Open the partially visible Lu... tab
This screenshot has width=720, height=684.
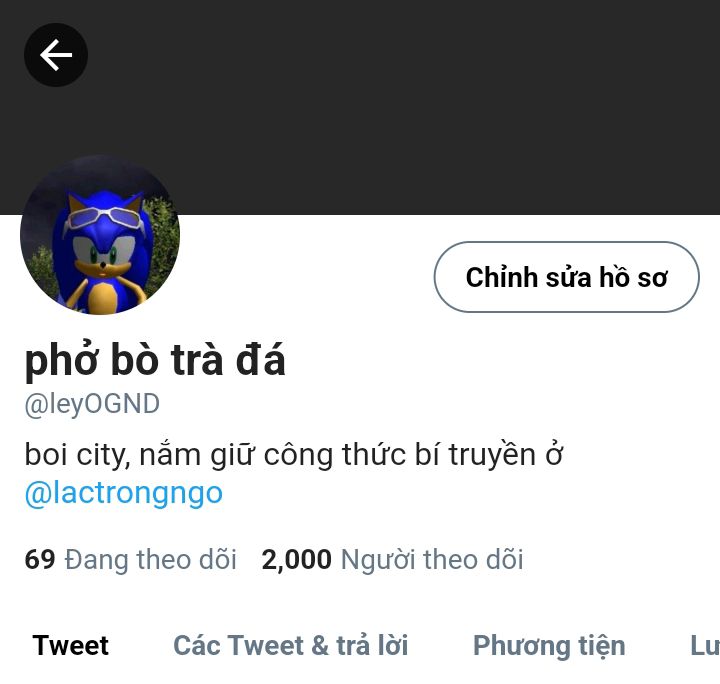[x=705, y=645]
